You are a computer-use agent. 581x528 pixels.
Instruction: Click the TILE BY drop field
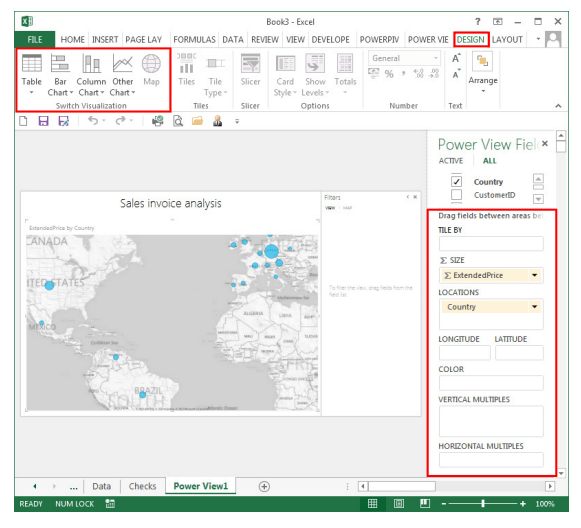[491, 243]
